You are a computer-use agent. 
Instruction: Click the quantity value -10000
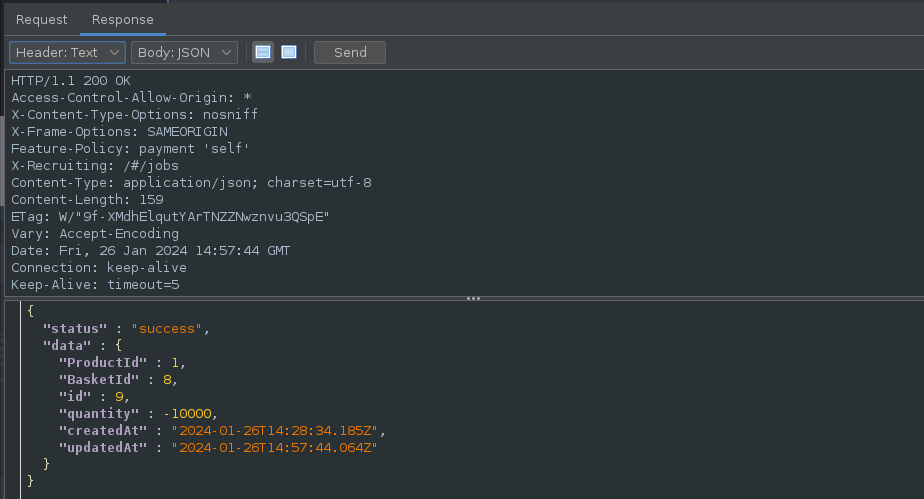point(187,414)
